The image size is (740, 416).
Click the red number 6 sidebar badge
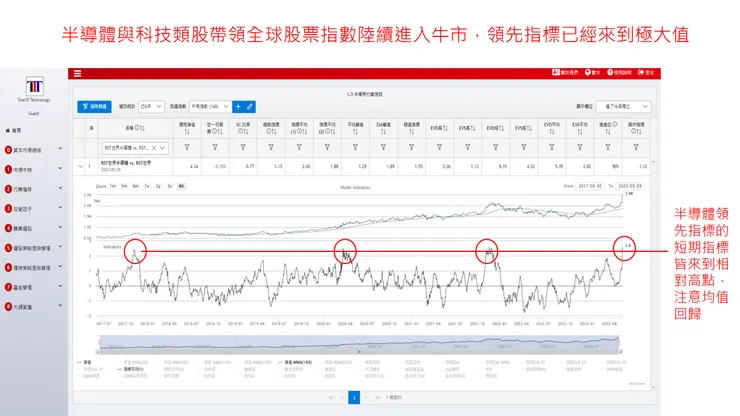tap(8, 267)
